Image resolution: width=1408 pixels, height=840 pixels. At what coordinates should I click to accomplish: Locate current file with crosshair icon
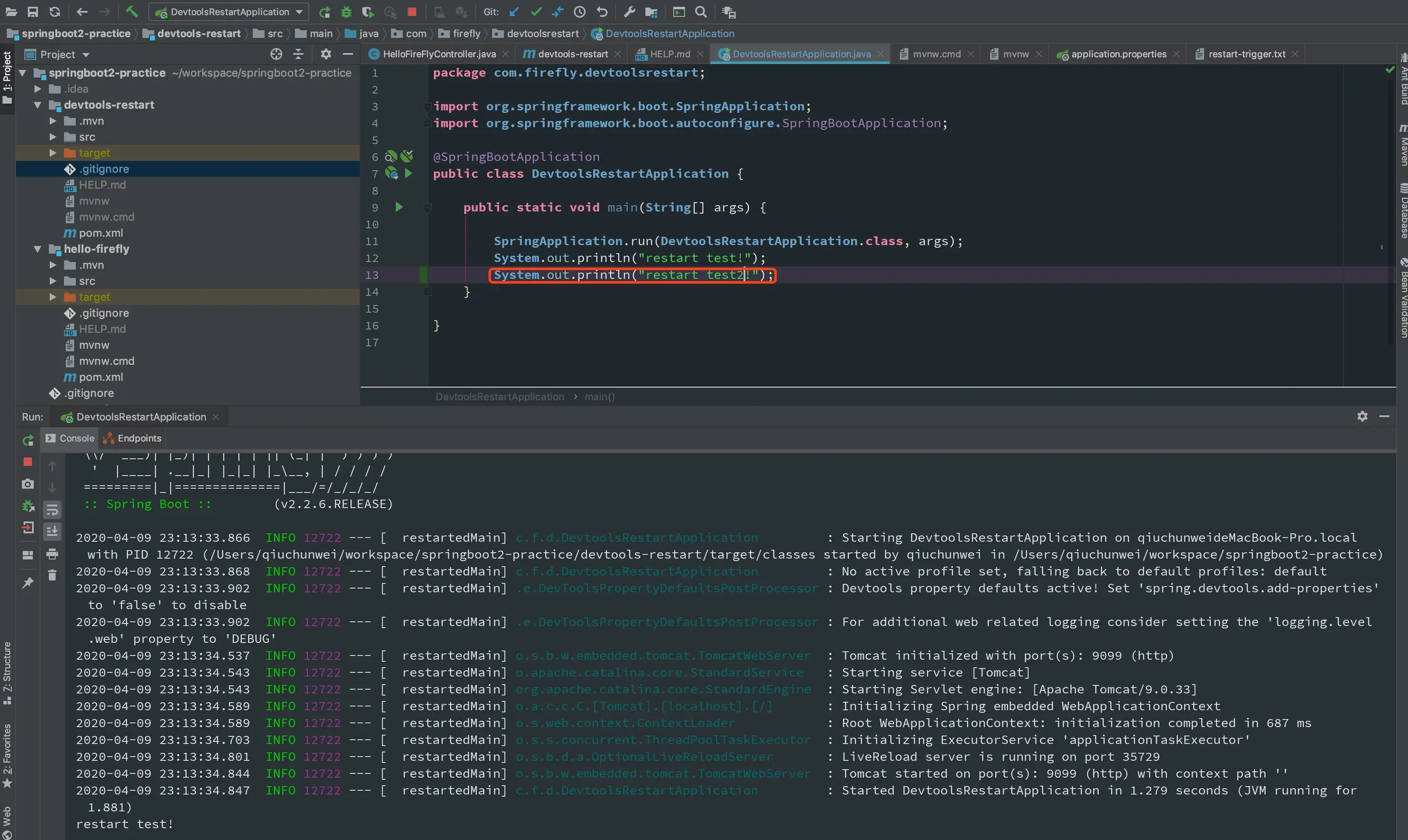pos(276,54)
